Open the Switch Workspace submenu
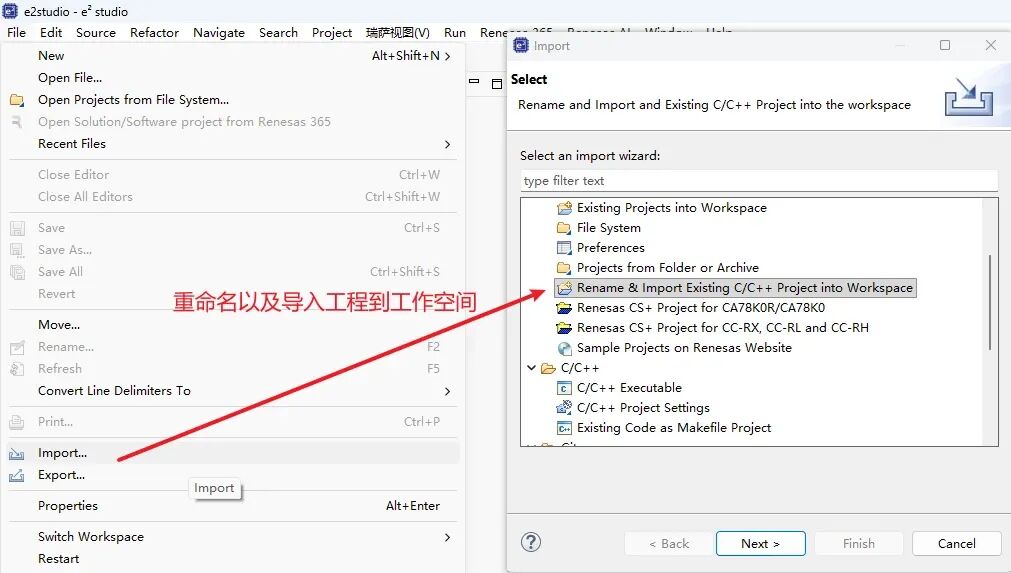The height and width of the screenshot is (573, 1011). (x=447, y=537)
